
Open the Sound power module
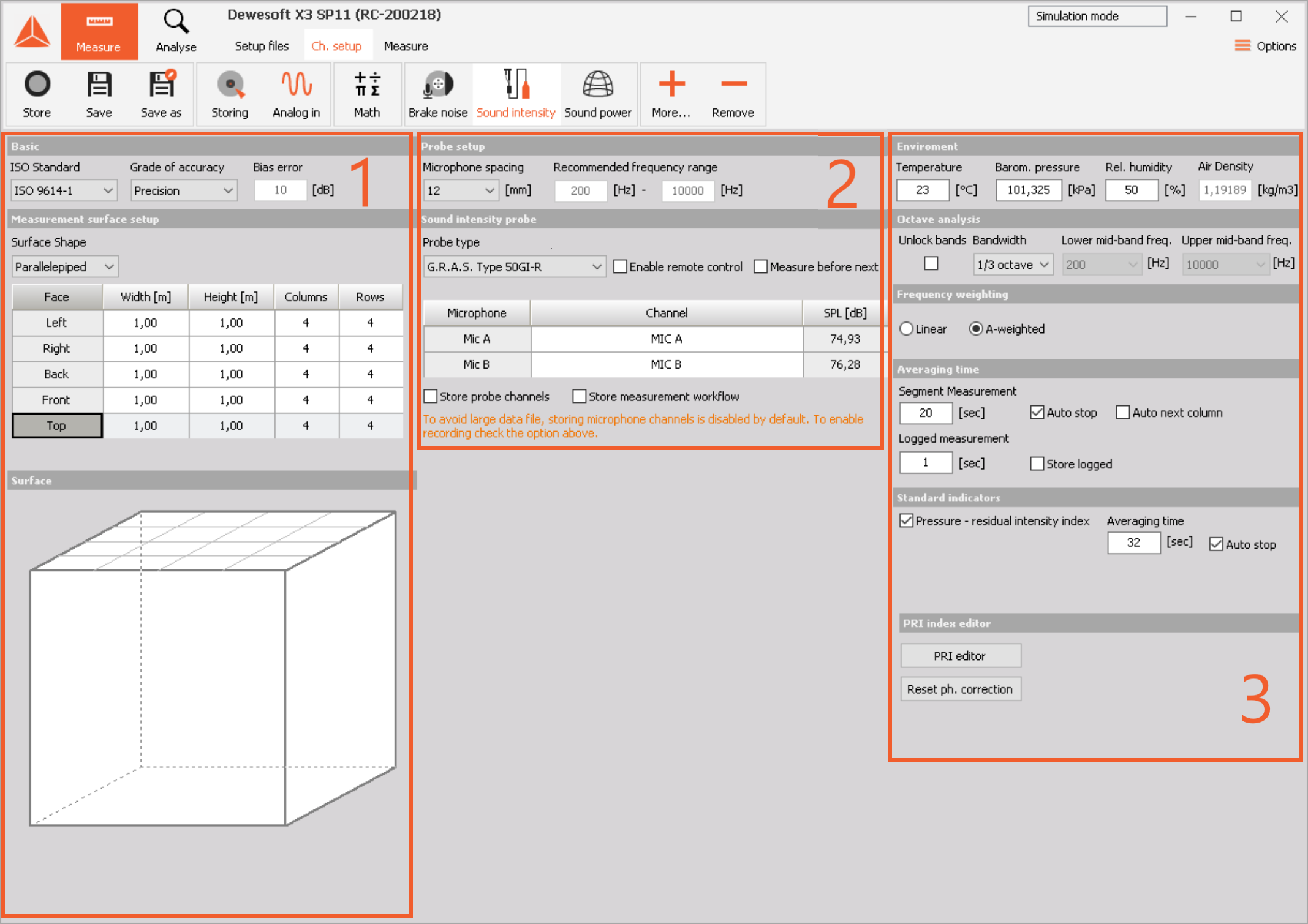(598, 94)
